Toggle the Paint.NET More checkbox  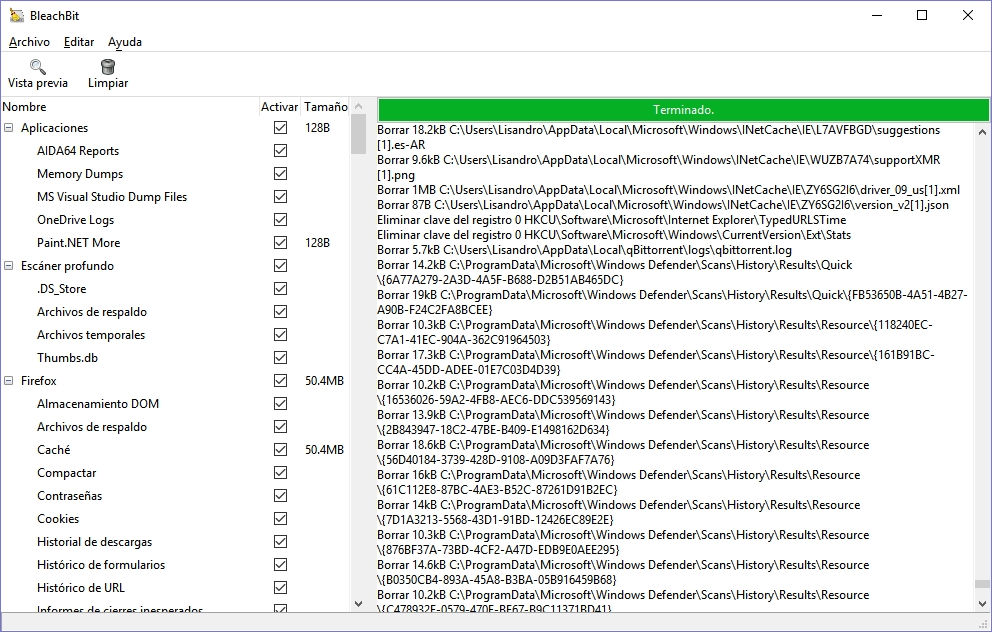(280, 242)
